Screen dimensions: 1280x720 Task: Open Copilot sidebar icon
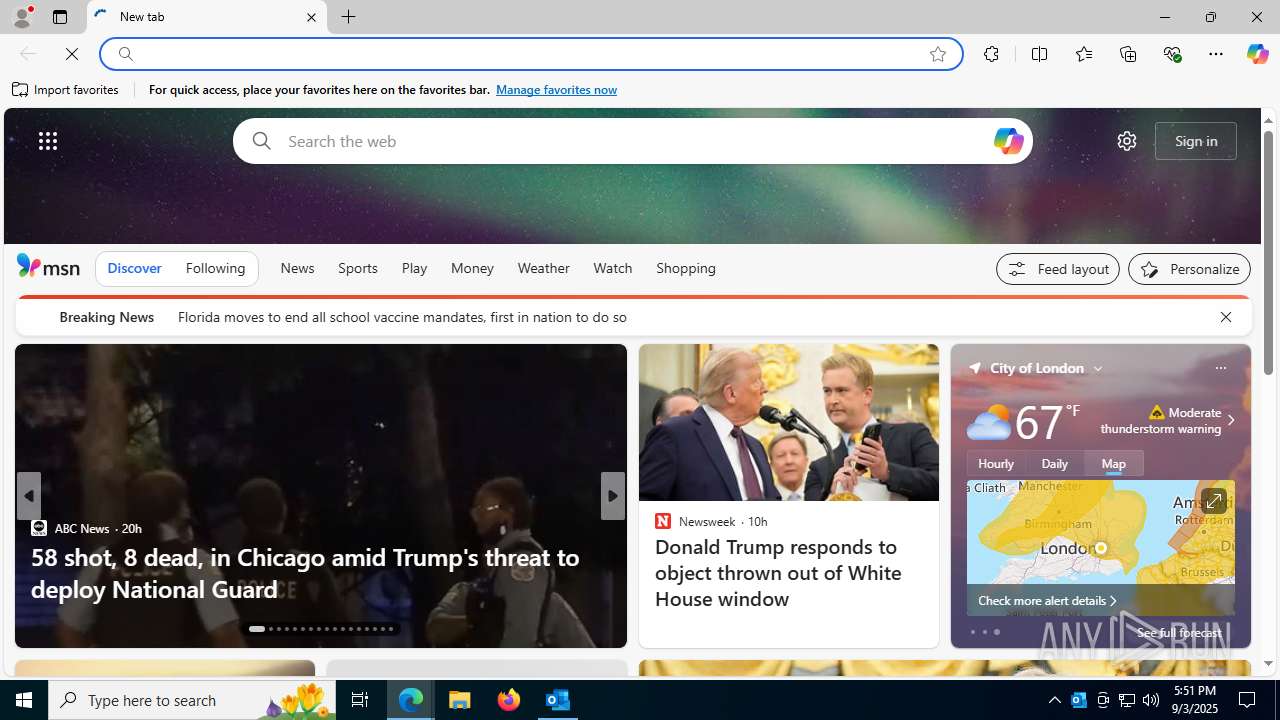click(x=1257, y=54)
